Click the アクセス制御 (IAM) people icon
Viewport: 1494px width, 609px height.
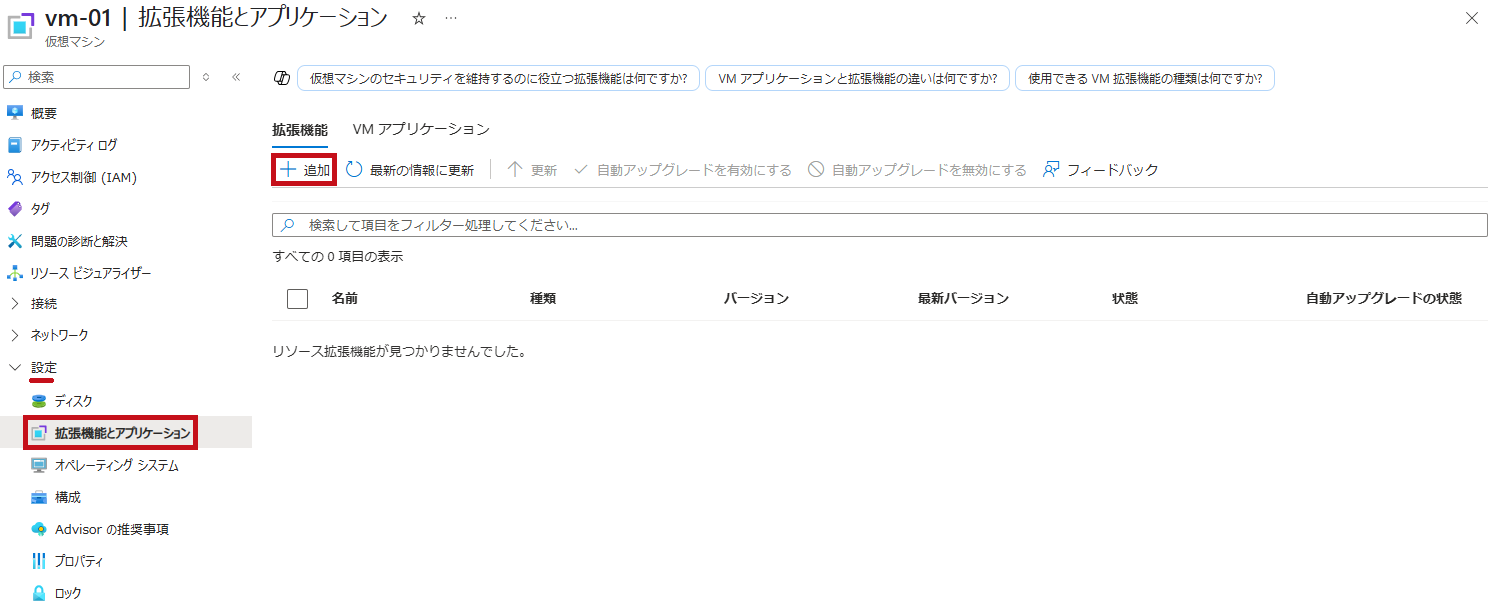coord(15,177)
